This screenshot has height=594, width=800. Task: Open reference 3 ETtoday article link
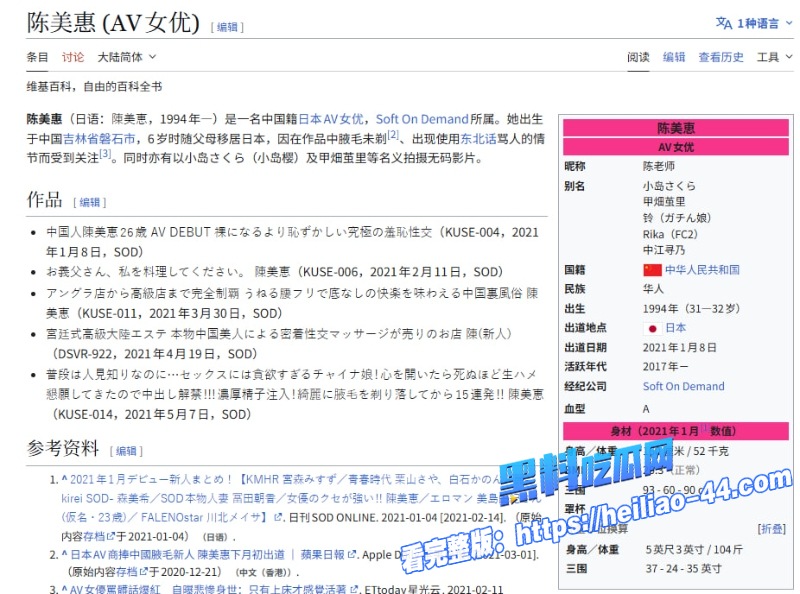(208, 589)
